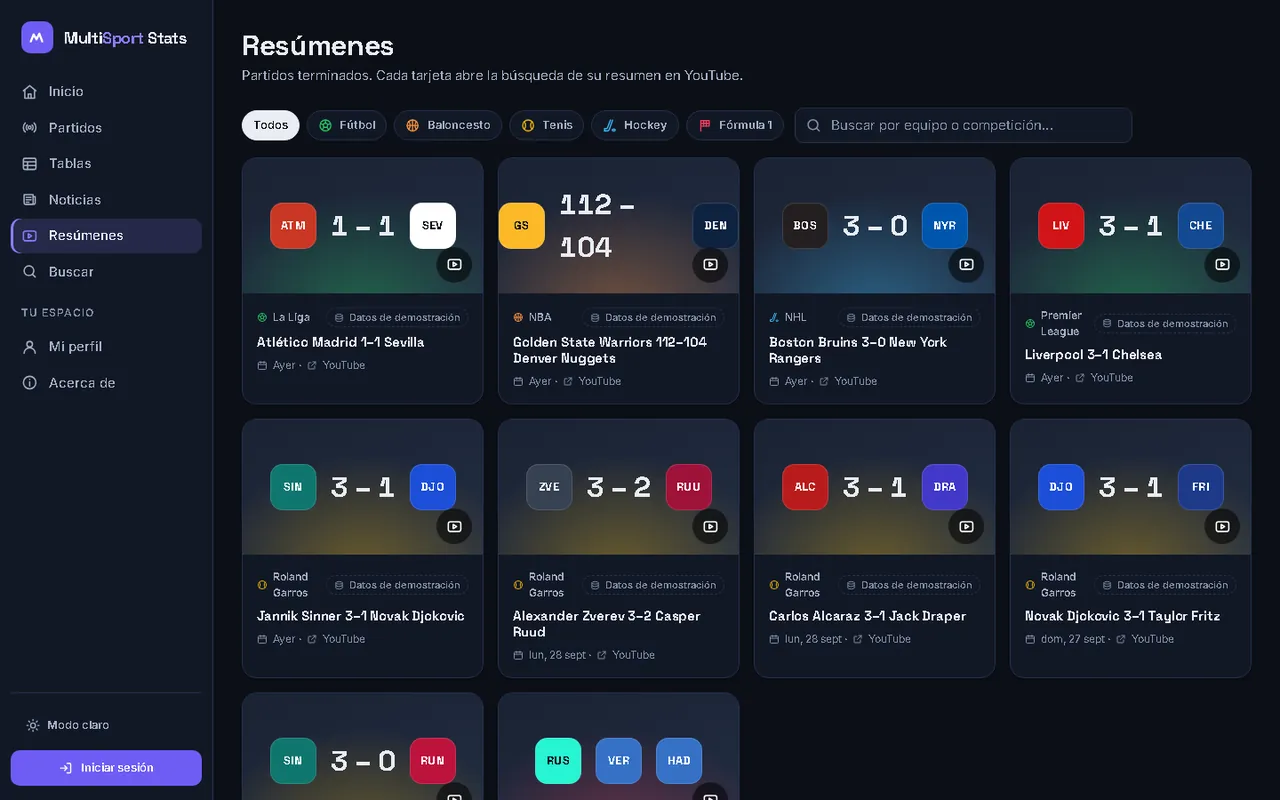
Task: Click the Iniciar sesión button
Action: (106, 768)
